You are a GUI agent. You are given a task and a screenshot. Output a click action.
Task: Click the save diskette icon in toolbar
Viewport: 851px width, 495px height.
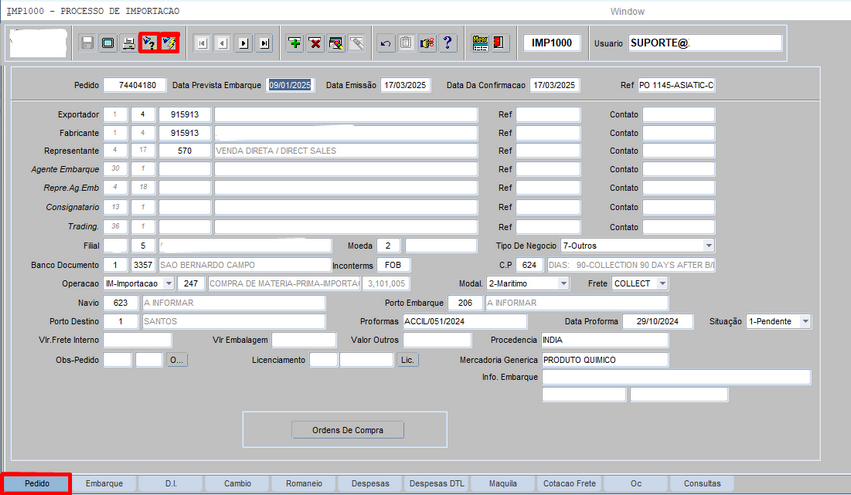click(88, 43)
